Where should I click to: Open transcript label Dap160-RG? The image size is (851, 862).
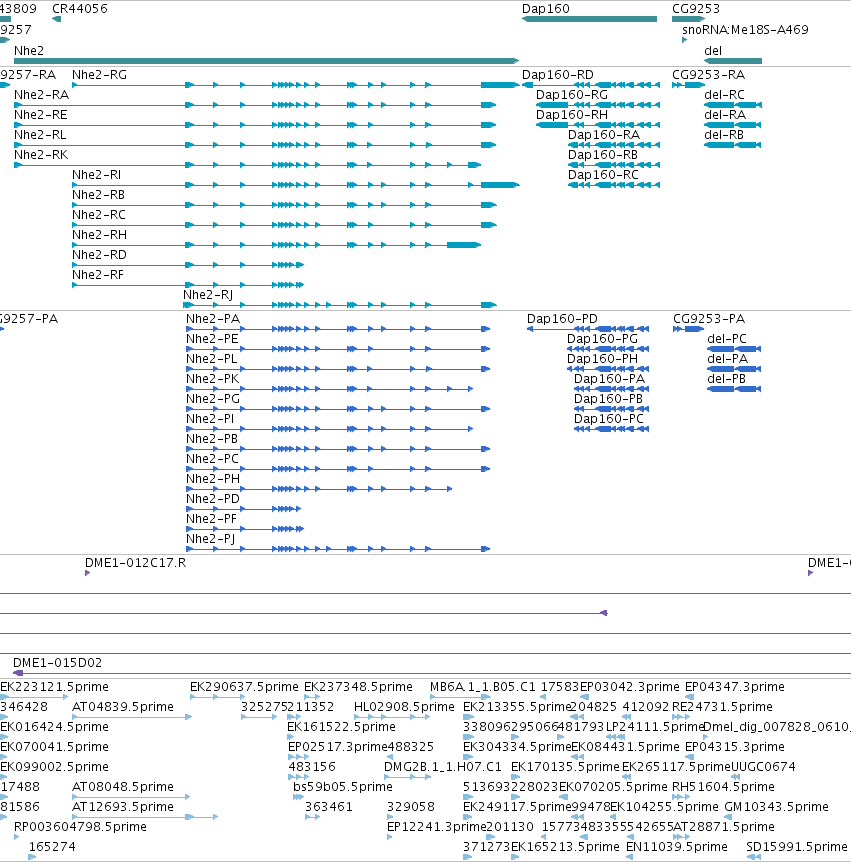572,95
